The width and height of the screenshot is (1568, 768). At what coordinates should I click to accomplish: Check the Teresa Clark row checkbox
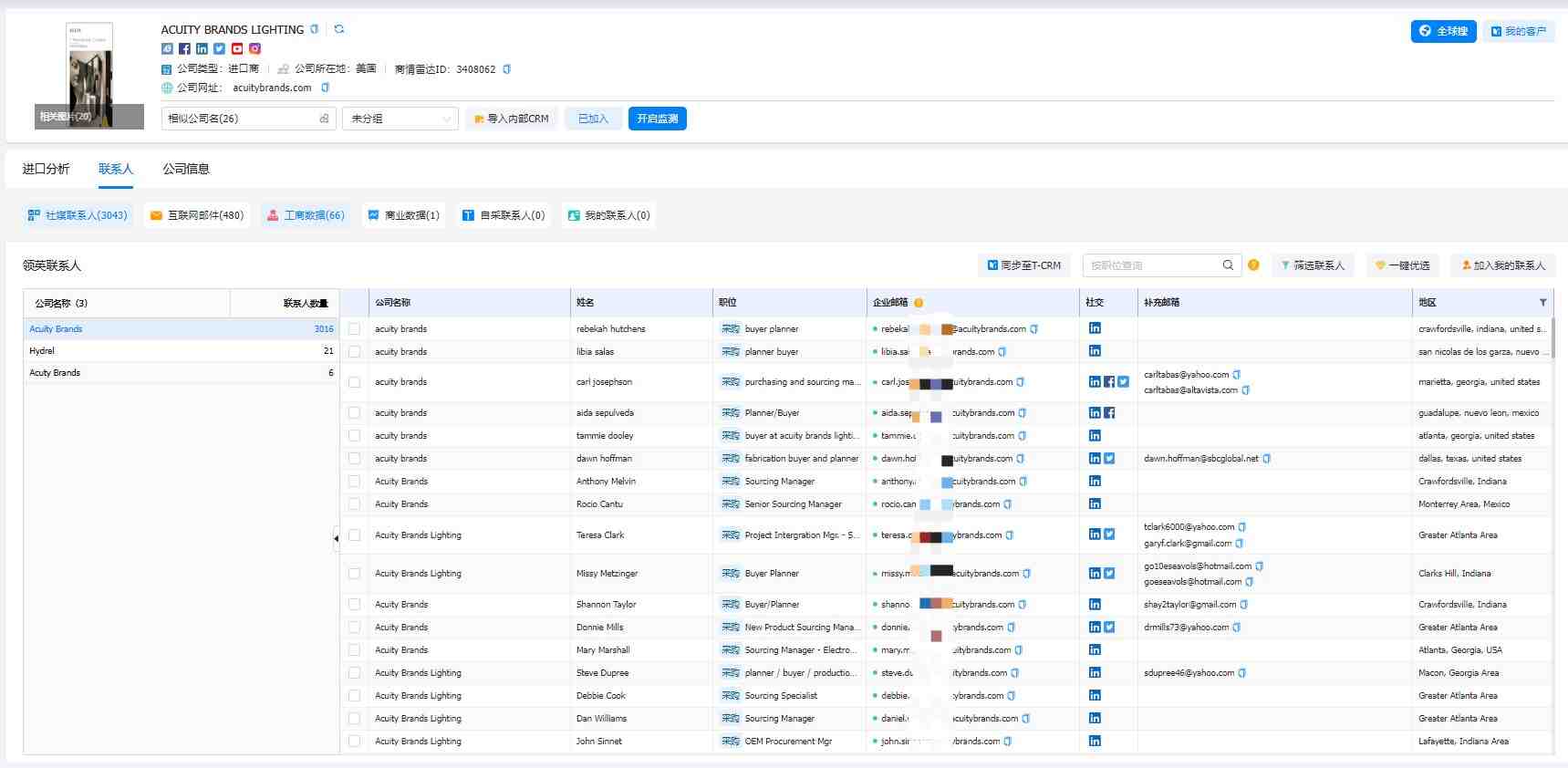(355, 535)
